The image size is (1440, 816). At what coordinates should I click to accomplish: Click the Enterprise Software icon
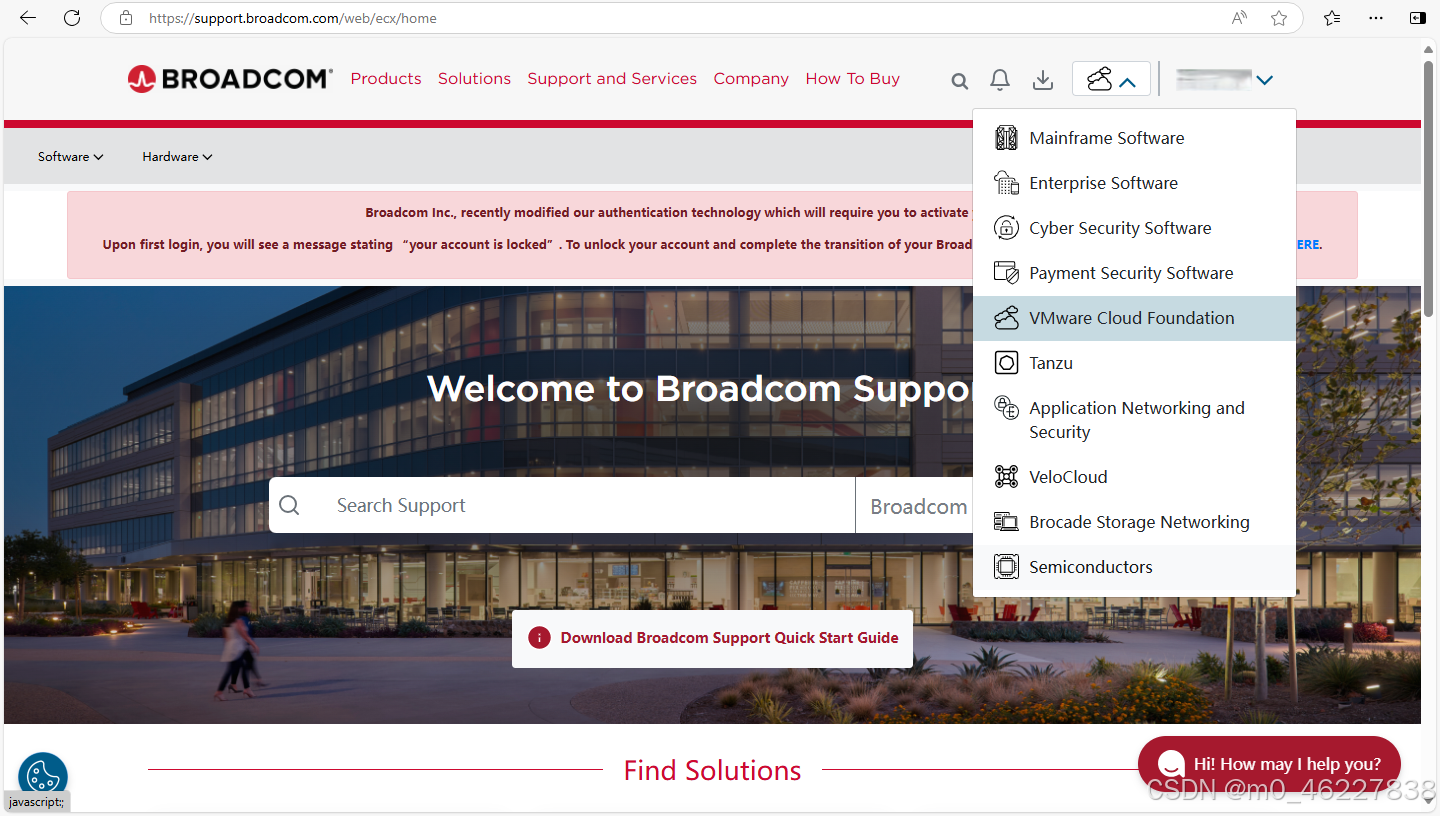click(1006, 183)
